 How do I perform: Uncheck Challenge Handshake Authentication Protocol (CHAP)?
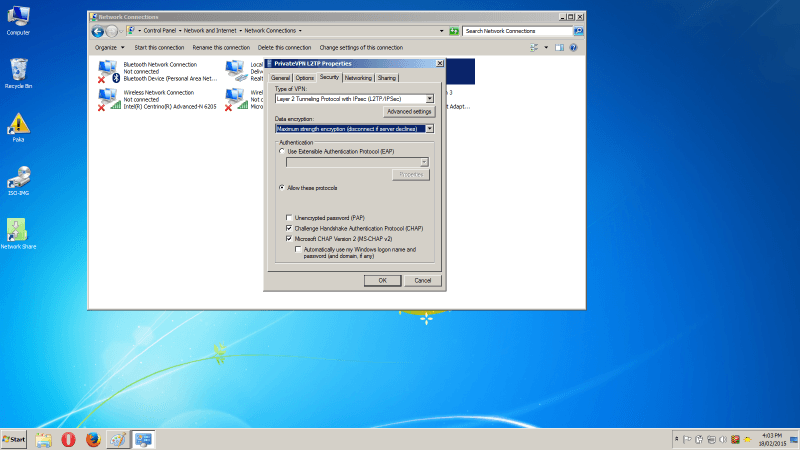coord(289,228)
